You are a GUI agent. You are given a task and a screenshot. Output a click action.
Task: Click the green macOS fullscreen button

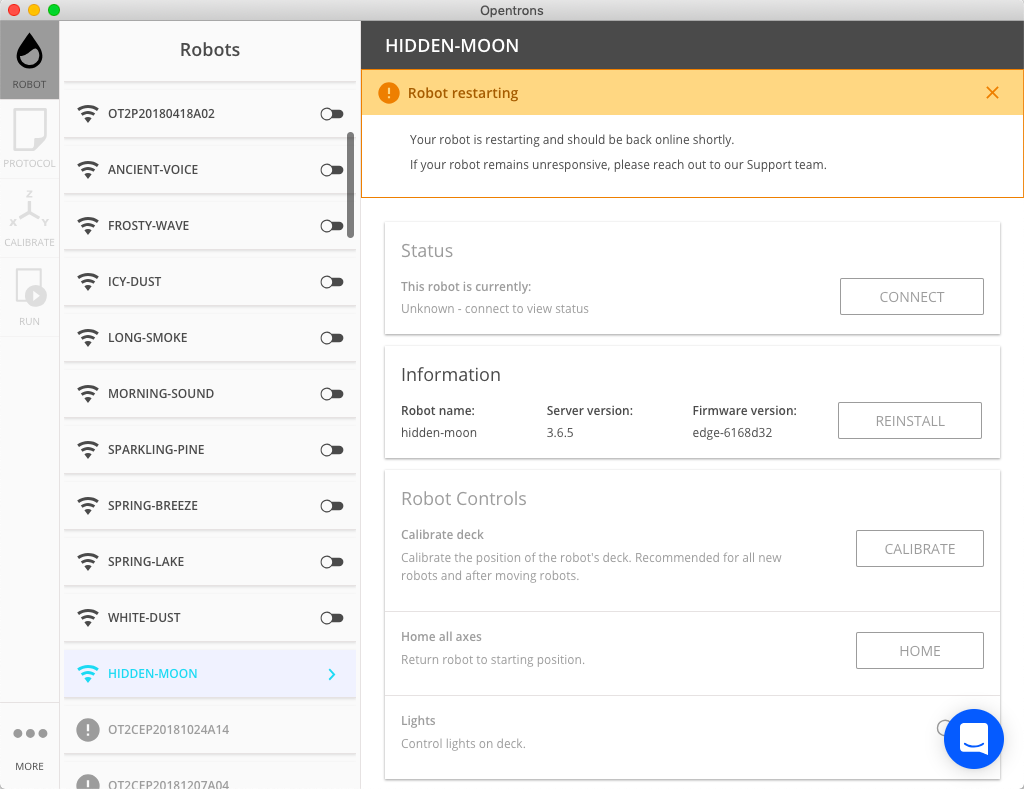click(54, 10)
